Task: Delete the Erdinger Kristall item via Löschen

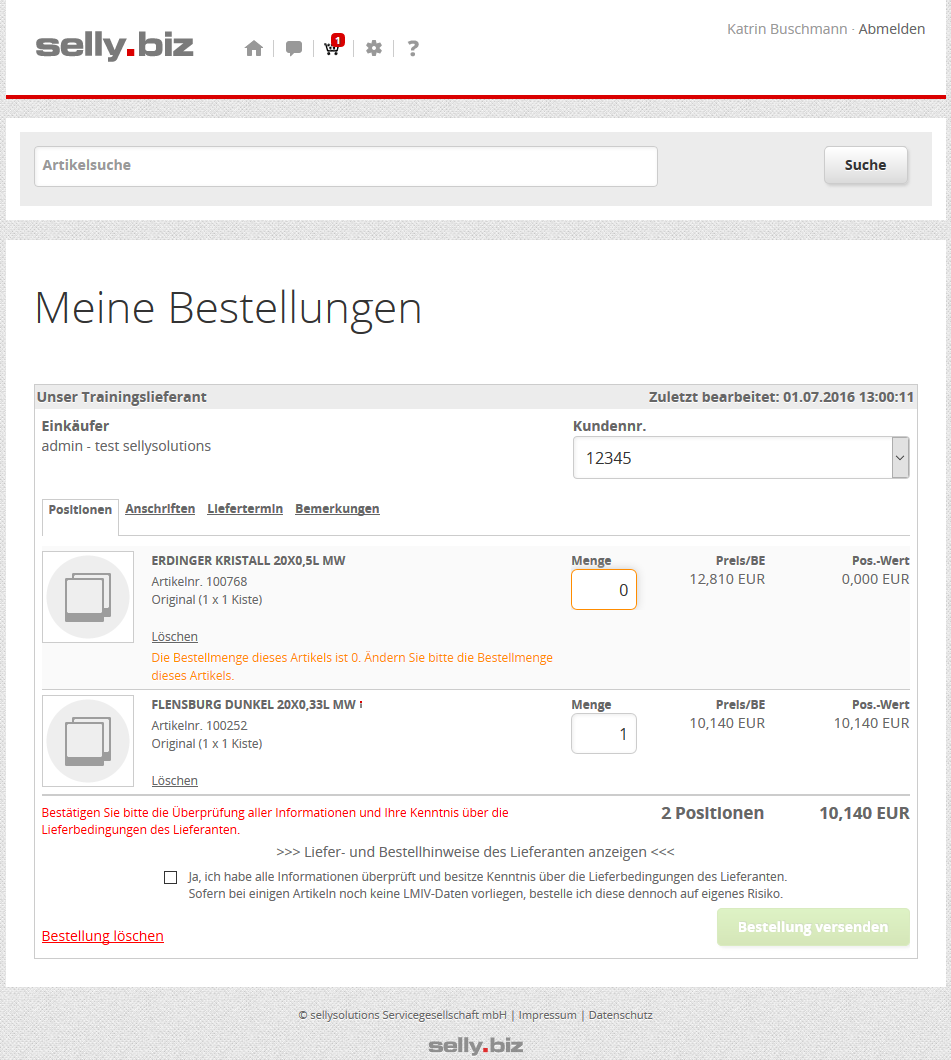Action: (x=175, y=637)
